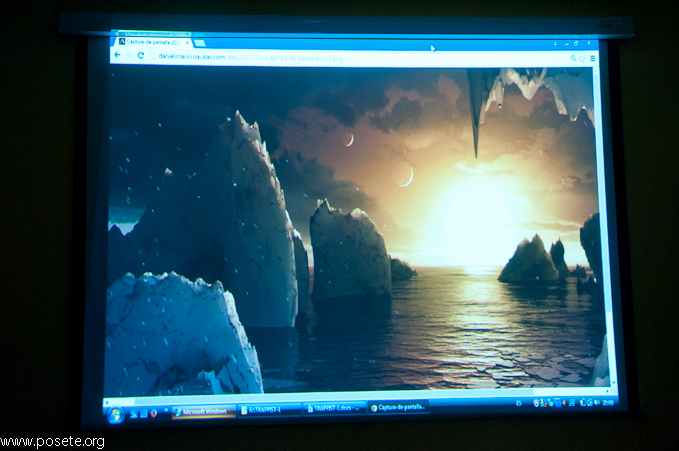Click the ES language indicator
This screenshot has height=451, width=679.
(518, 404)
